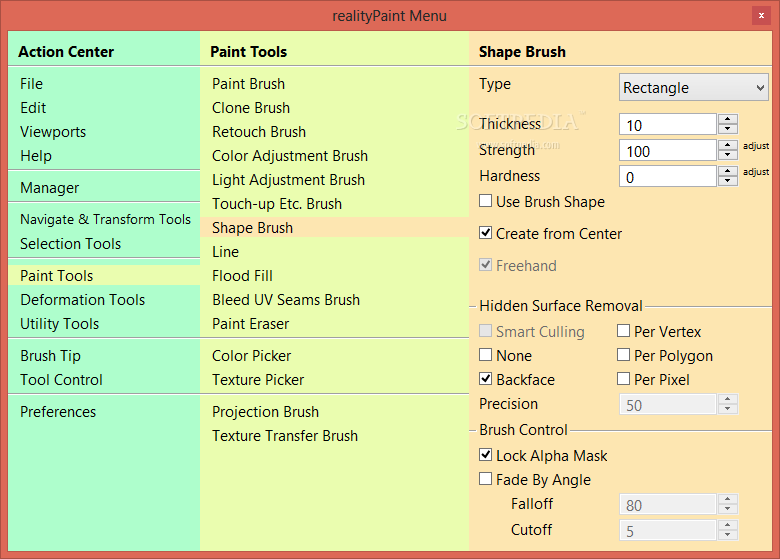
Task: Click the Thickness value field
Action: coord(668,124)
